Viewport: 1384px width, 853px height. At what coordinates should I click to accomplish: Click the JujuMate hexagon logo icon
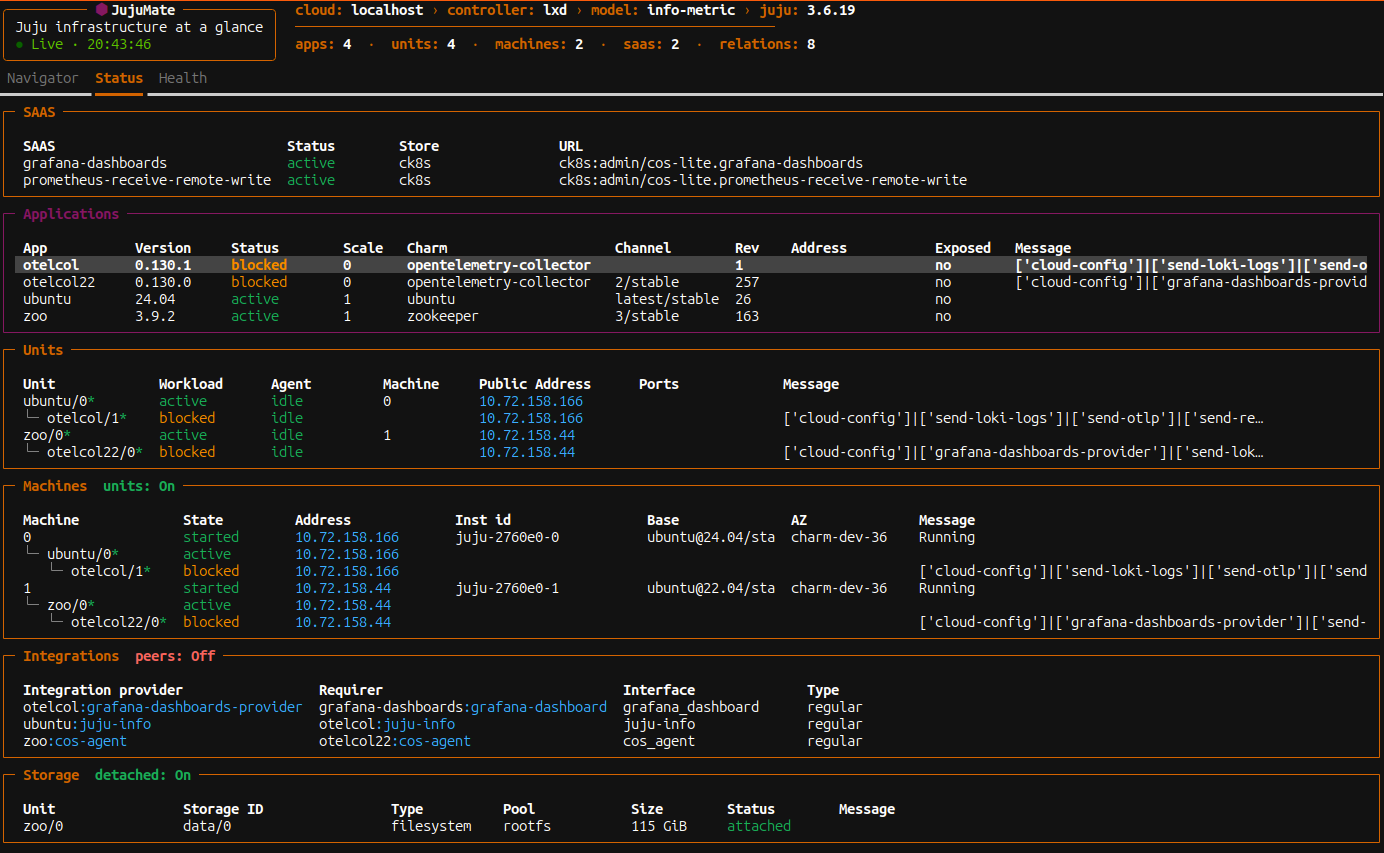[x=102, y=10]
